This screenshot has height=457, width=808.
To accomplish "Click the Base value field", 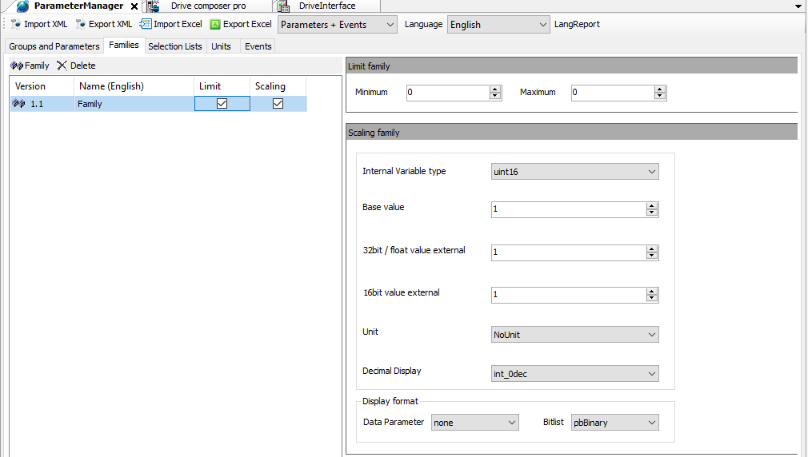I will tap(568, 209).
